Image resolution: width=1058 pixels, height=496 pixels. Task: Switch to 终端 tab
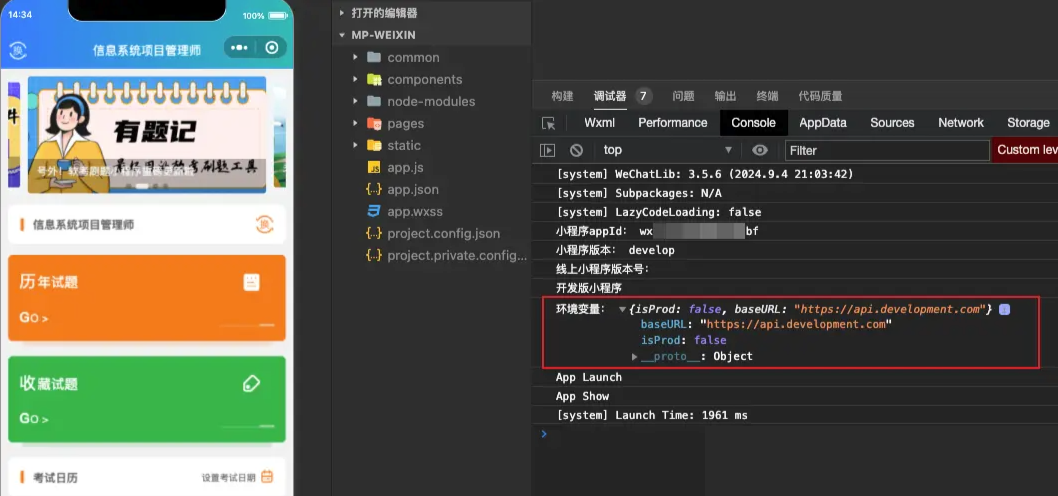[x=767, y=96]
